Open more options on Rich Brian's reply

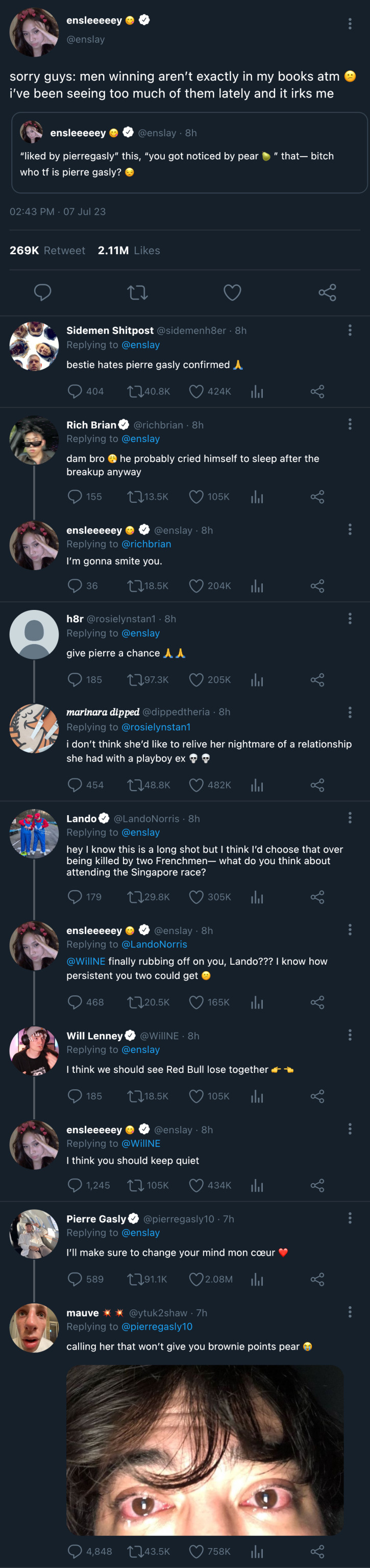[349, 424]
